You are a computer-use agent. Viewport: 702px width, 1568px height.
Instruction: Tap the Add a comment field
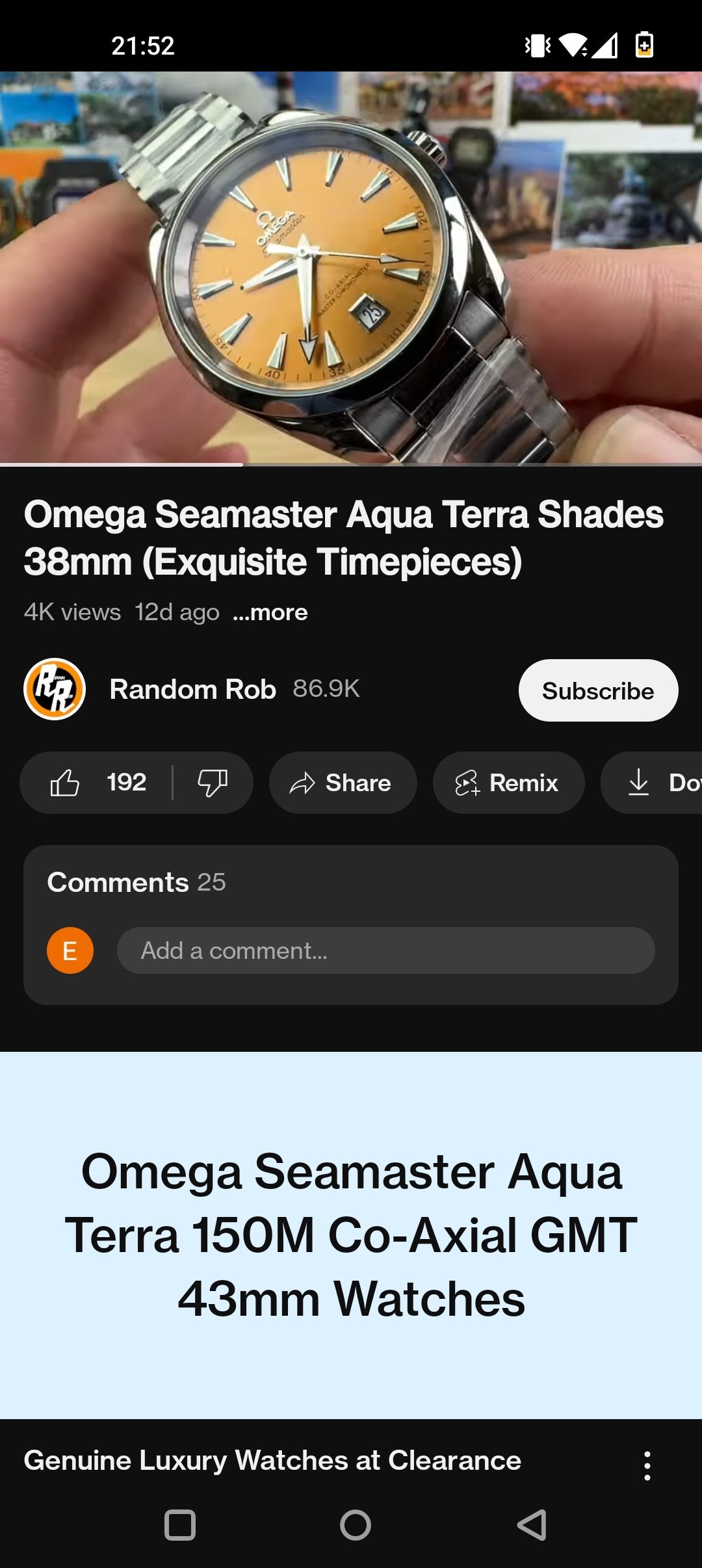385,950
